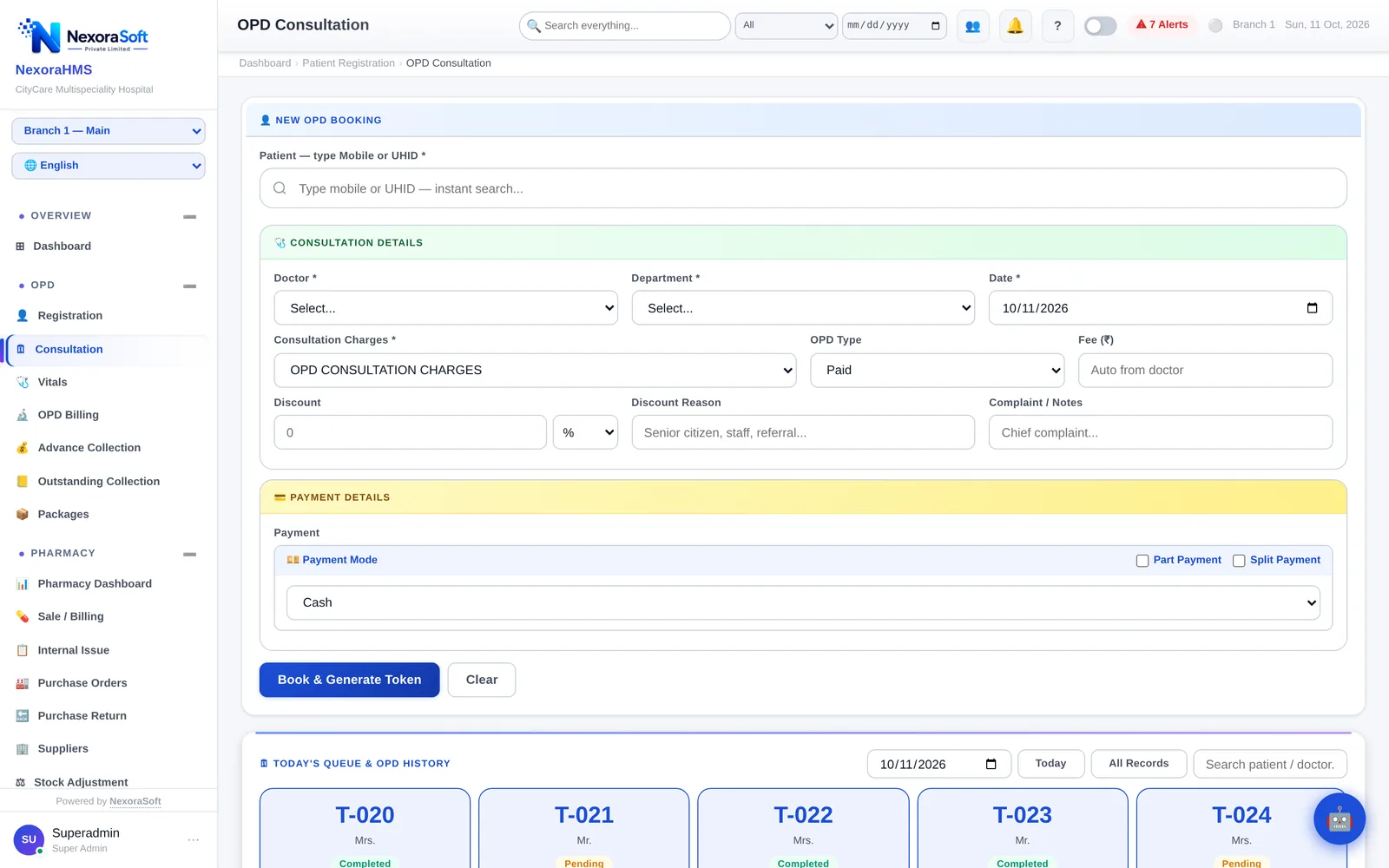Open the Department select dropdown
The width and height of the screenshot is (1389, 868).
803,308
